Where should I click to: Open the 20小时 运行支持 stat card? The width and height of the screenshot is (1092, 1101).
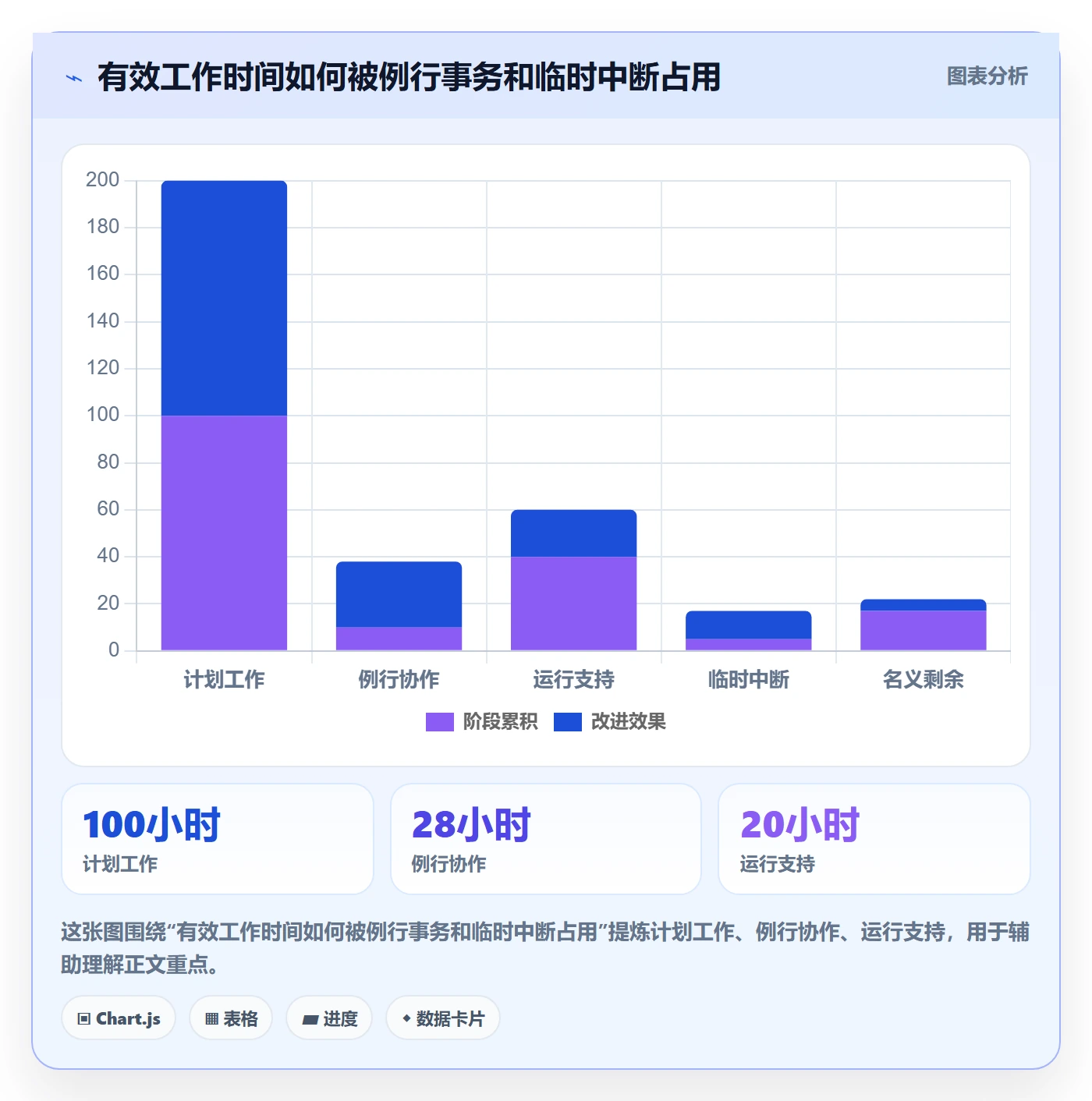pos(874,839)
